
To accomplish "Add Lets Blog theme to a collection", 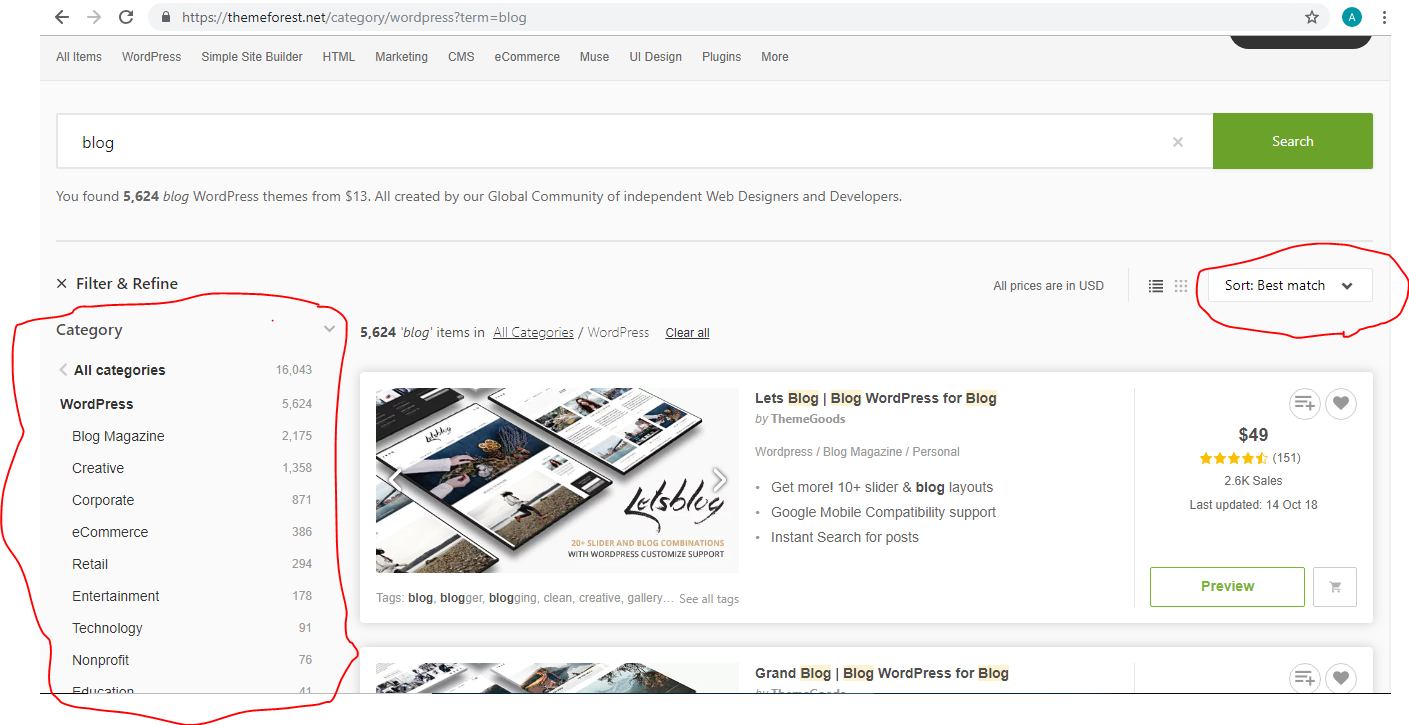I will (x=1304, y=404).
